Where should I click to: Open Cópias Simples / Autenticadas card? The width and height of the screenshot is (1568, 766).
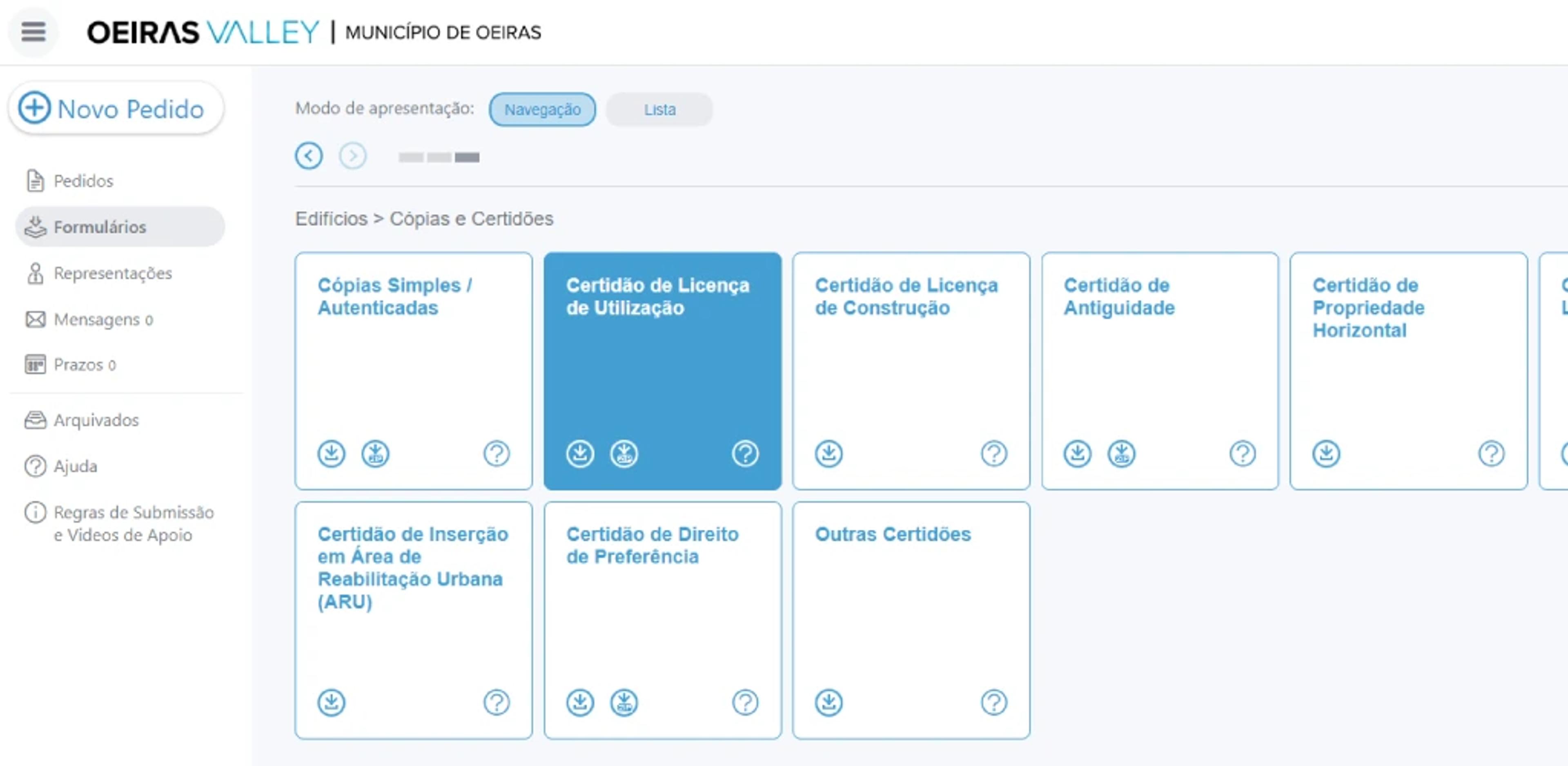click(x=414, y=371)
